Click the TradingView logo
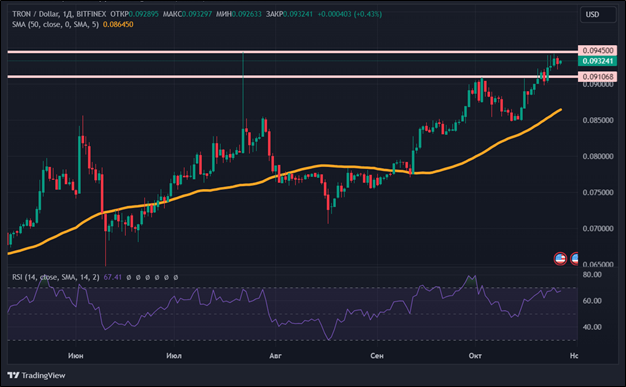 point(36,375)
